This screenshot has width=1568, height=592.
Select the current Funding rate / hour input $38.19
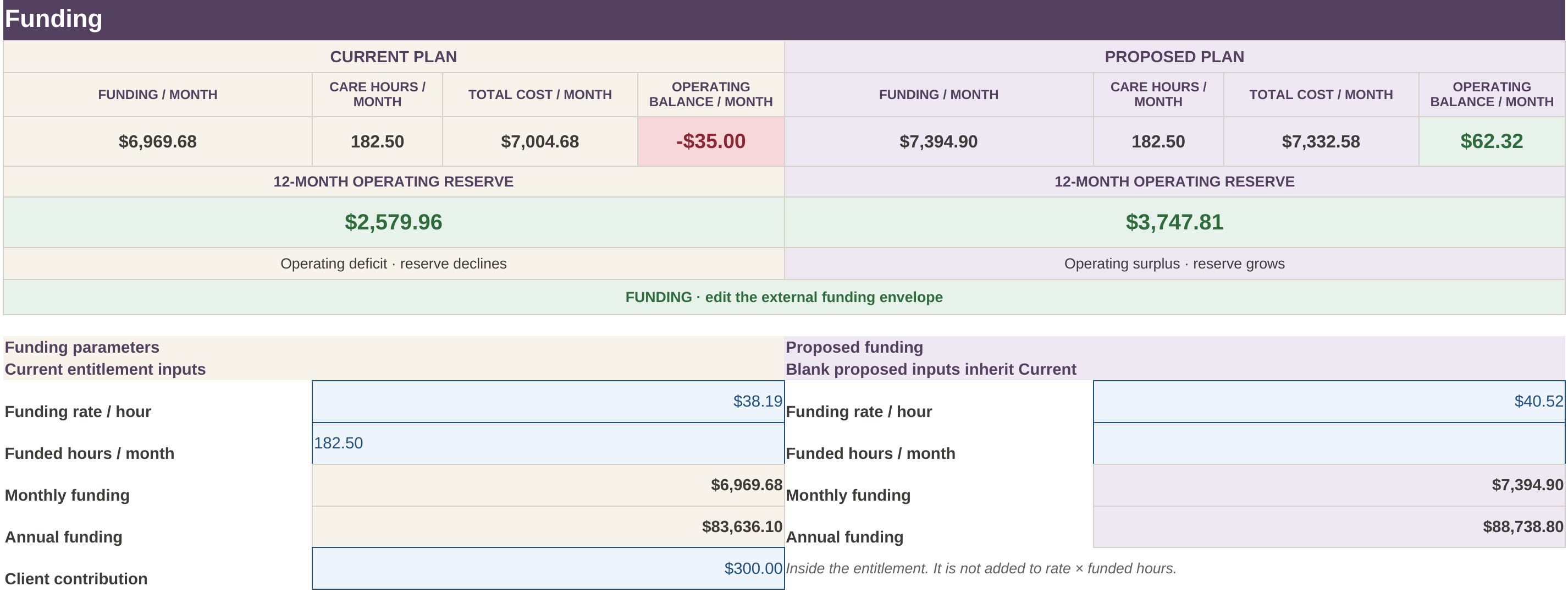pyautogui.click(x=548, y=402)
